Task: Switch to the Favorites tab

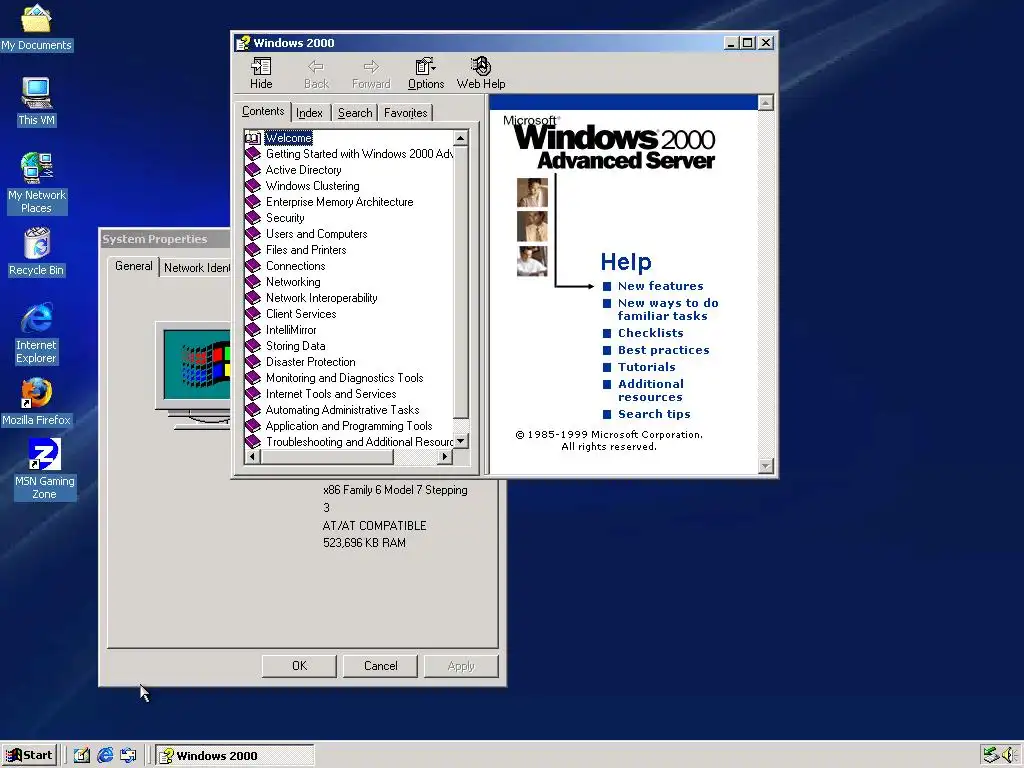Action: coord(406,113)
